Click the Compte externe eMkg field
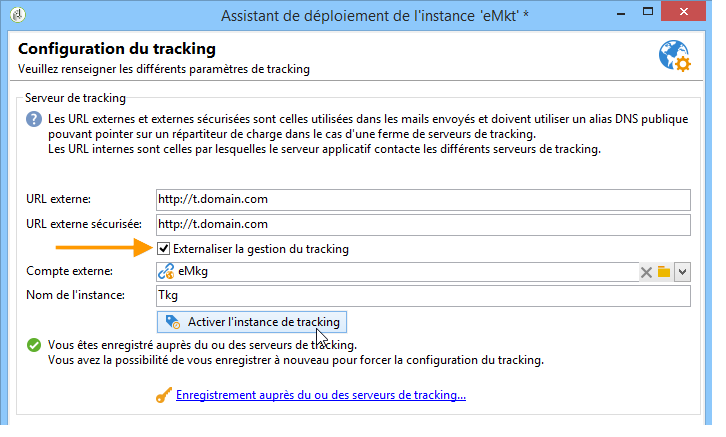 (398, 272)
